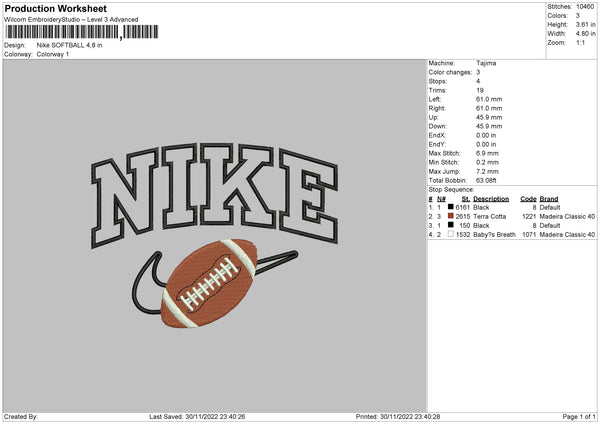Click the 'Baby?s Breath' description
Screen dimensions: 600x424
pos(494,235)
